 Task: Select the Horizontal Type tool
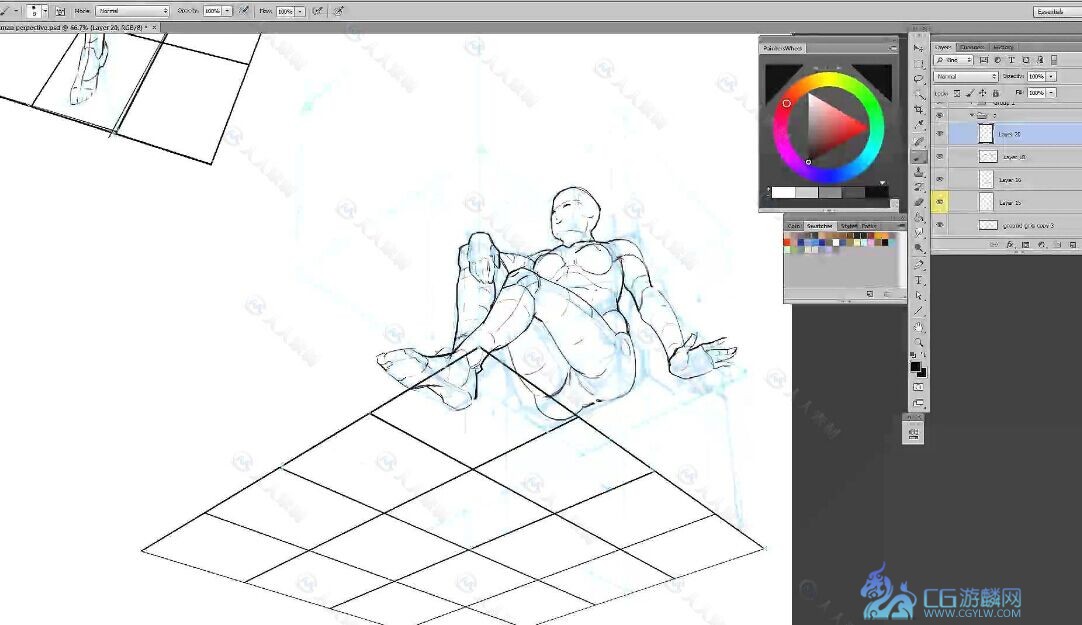pos(919,281)
